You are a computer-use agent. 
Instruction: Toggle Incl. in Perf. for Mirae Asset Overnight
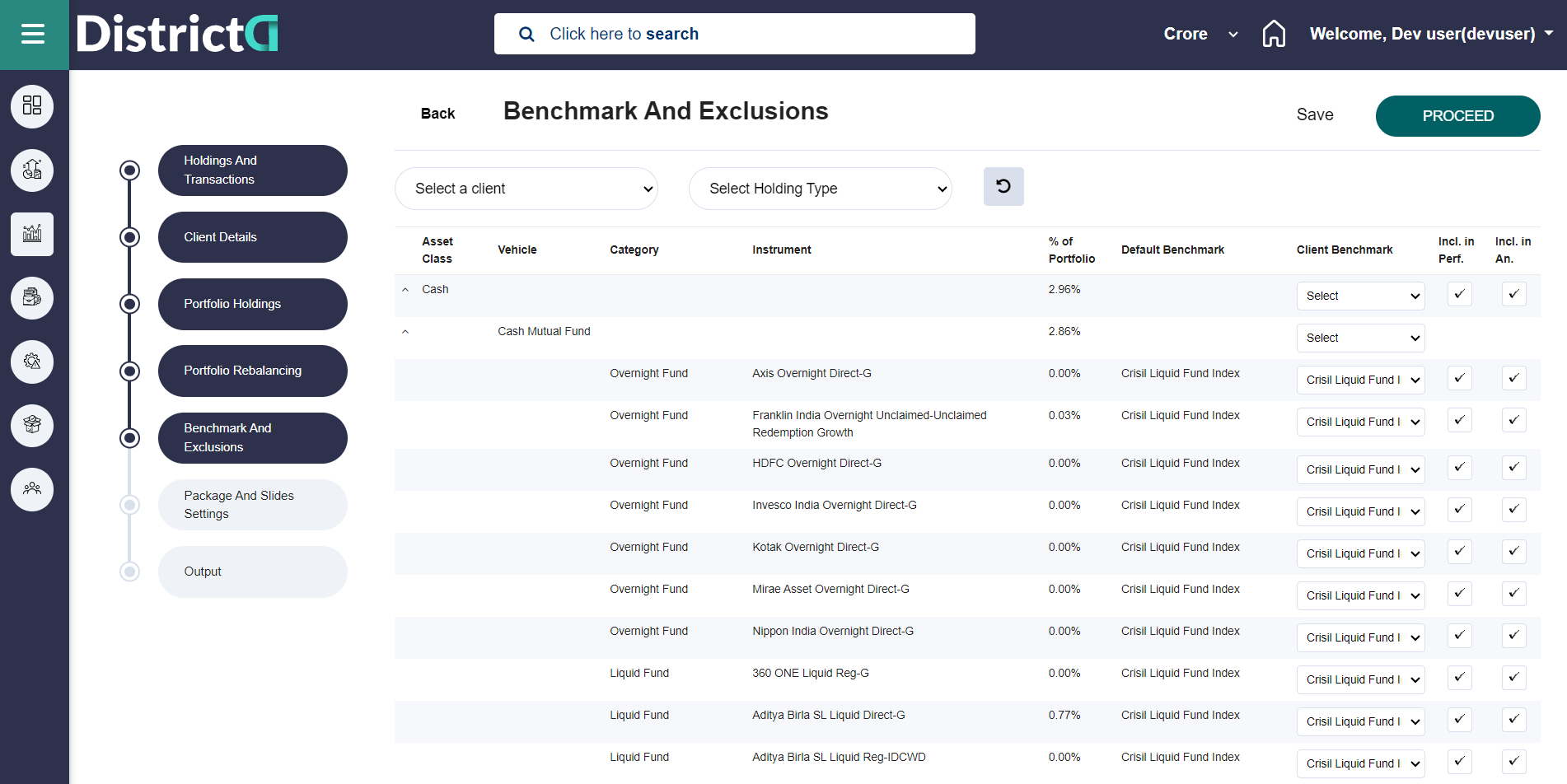(x=1459, y=594)
